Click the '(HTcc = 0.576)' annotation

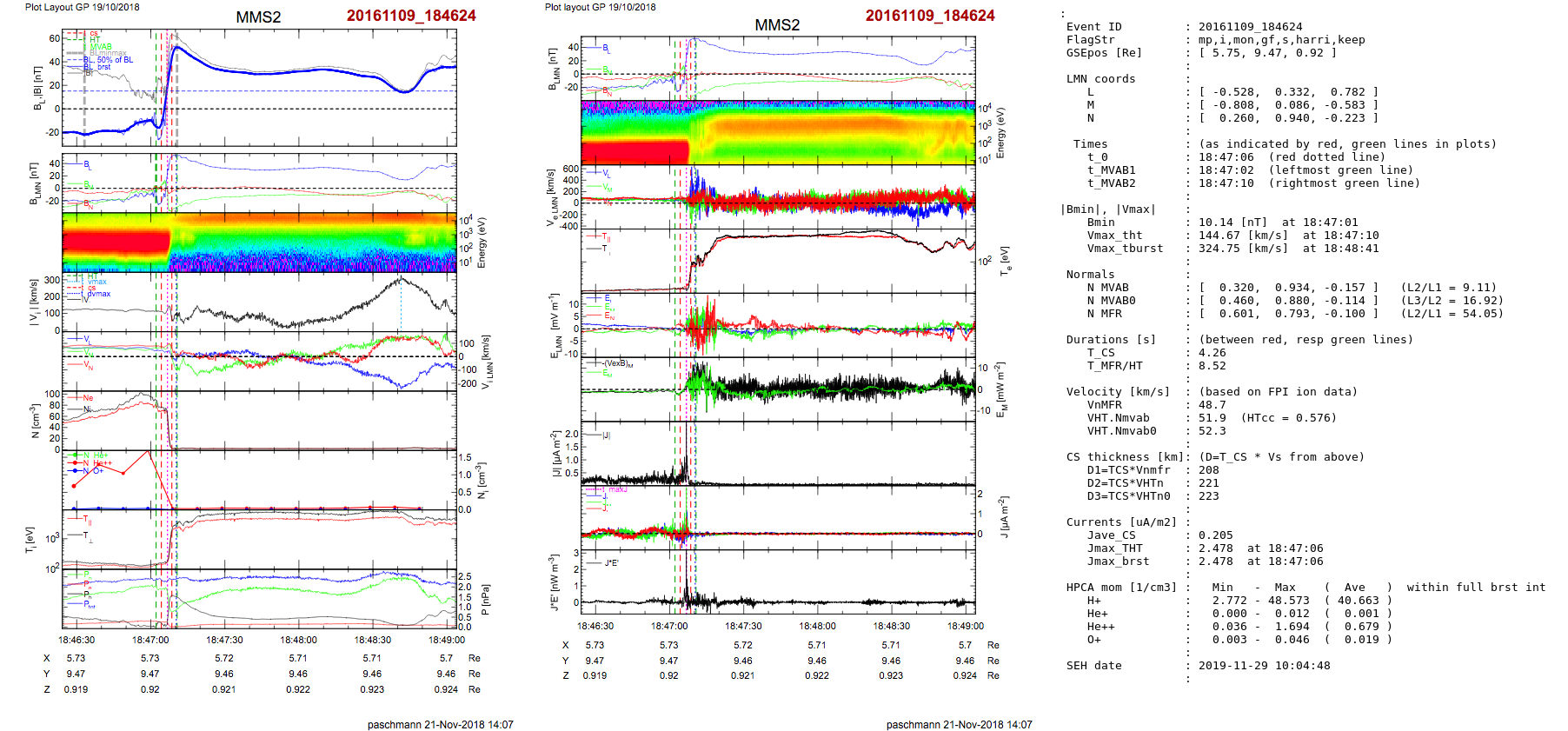[x=1288, y=418]
